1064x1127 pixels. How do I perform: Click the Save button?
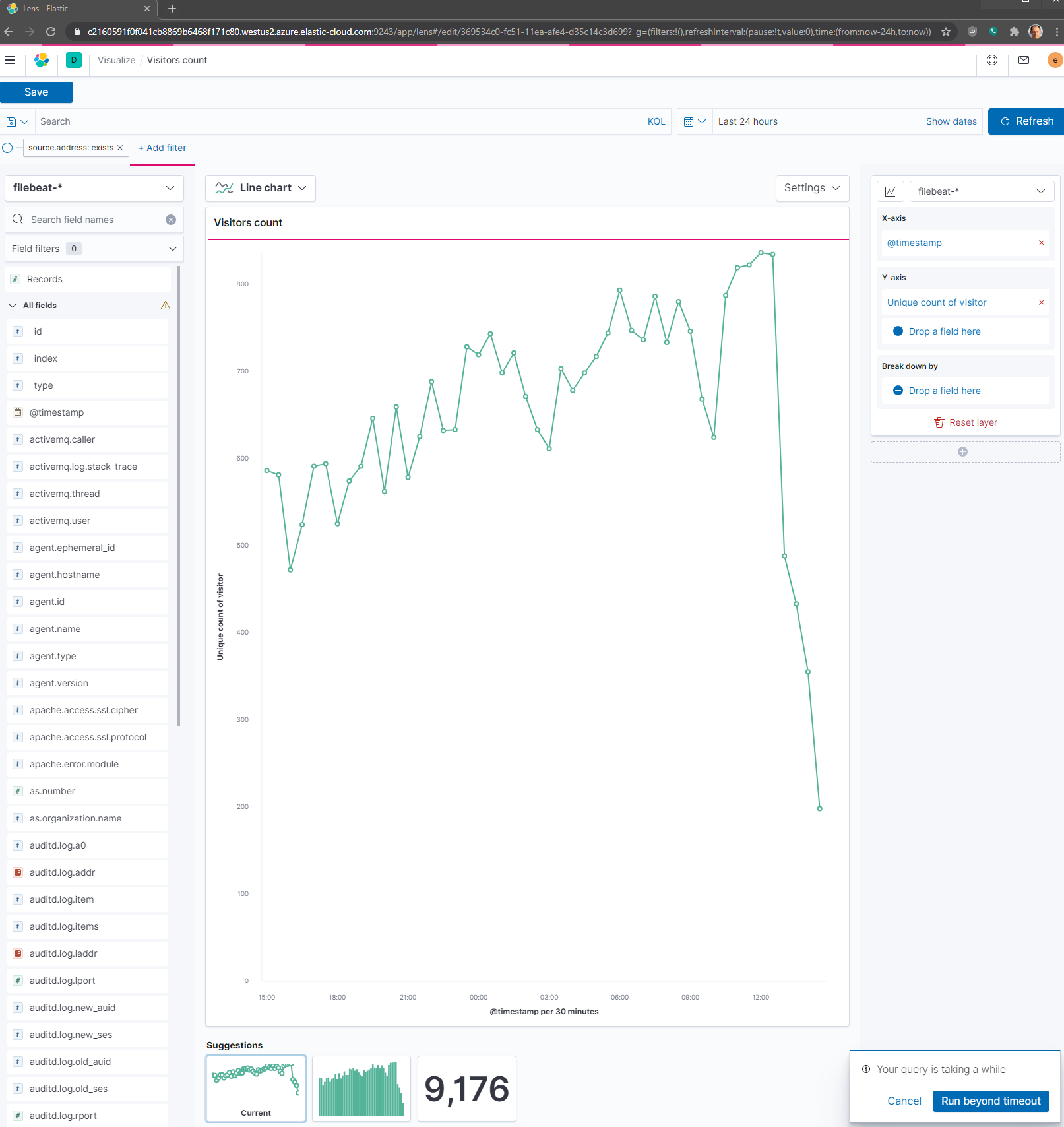tap(36, 92)
